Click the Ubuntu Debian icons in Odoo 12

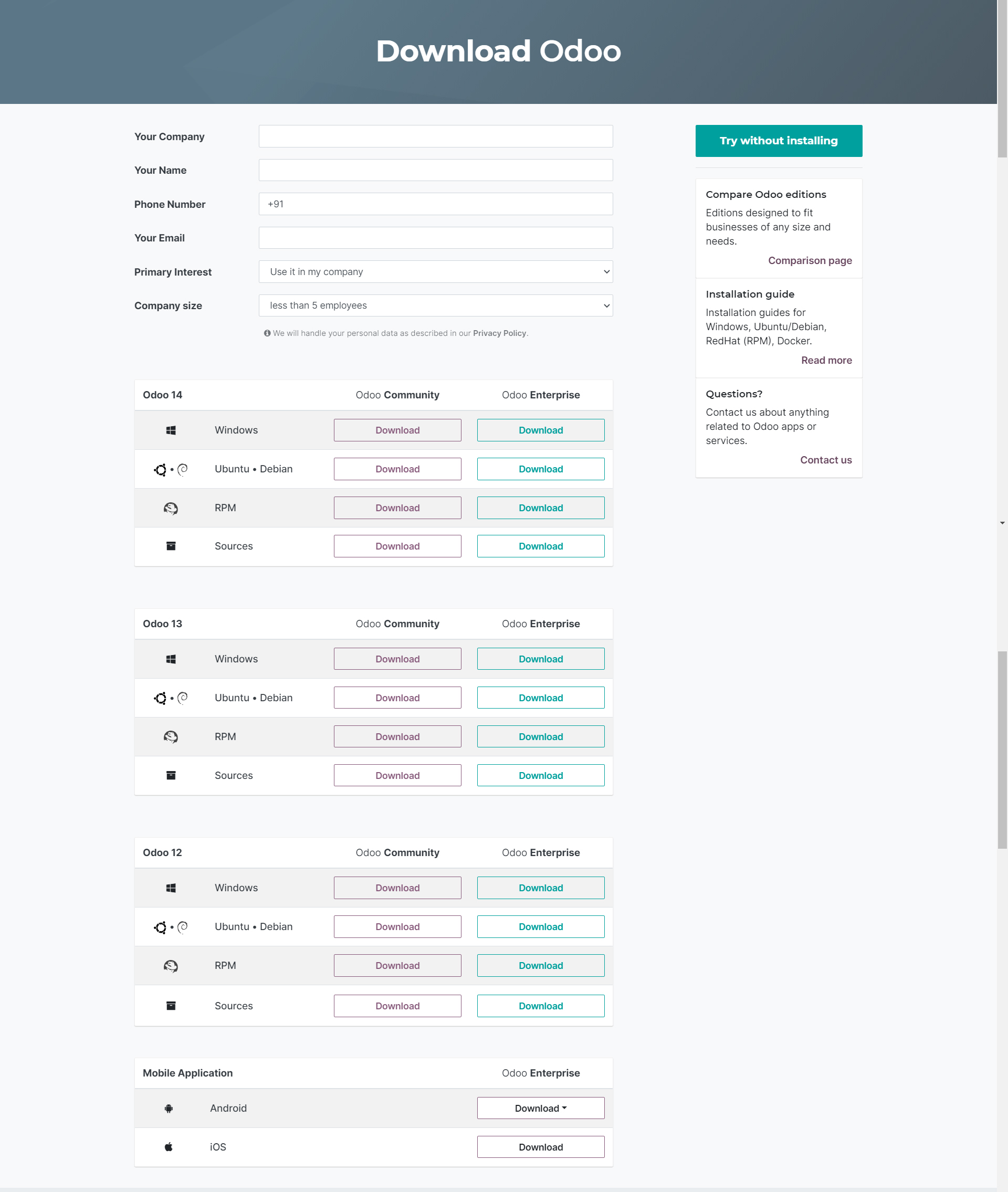pos(171,927)
